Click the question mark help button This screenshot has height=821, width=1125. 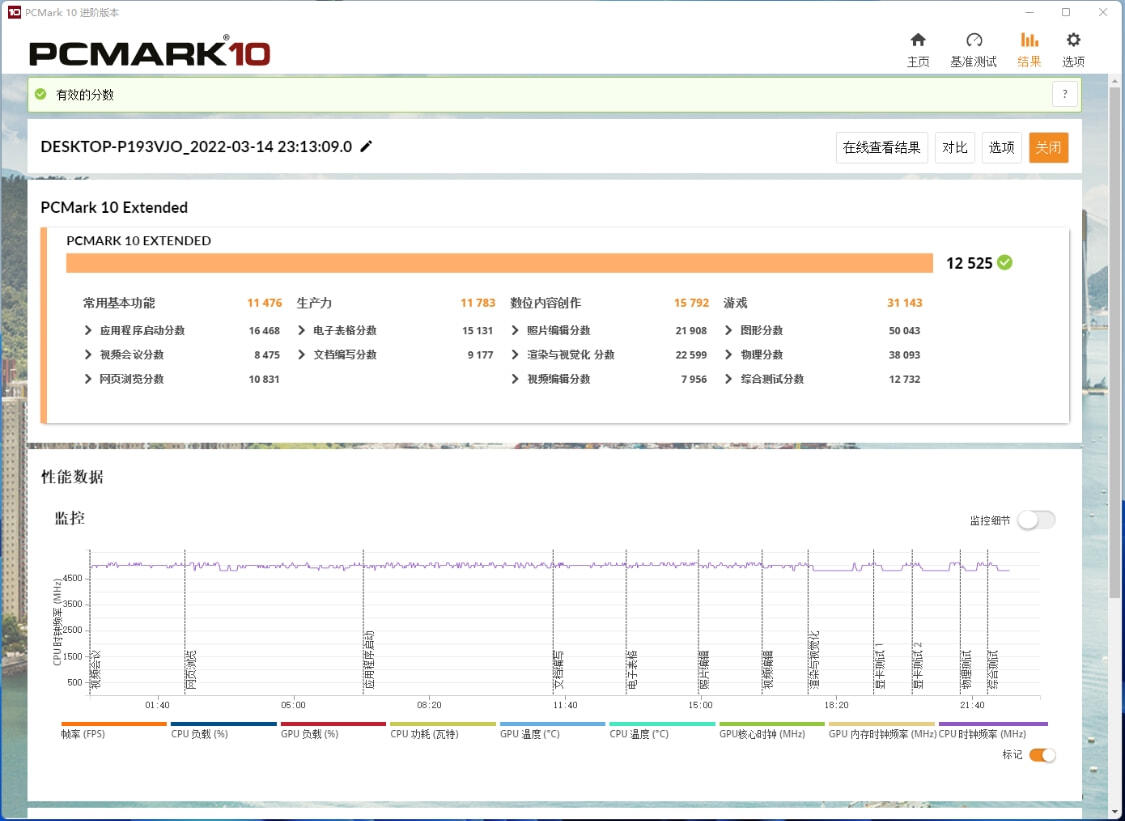[x=1065, y=94]
